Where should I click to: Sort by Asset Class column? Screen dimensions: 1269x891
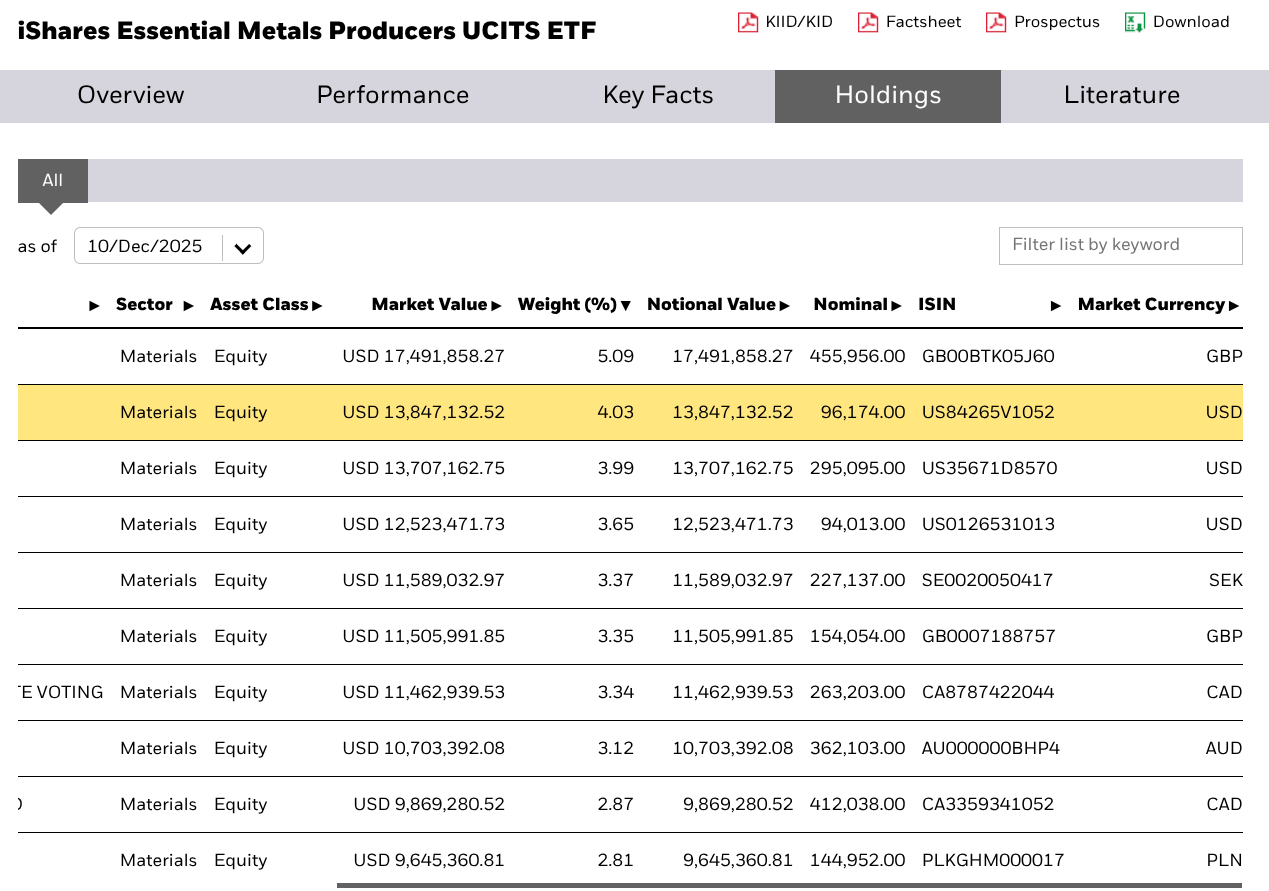point(266,305)
